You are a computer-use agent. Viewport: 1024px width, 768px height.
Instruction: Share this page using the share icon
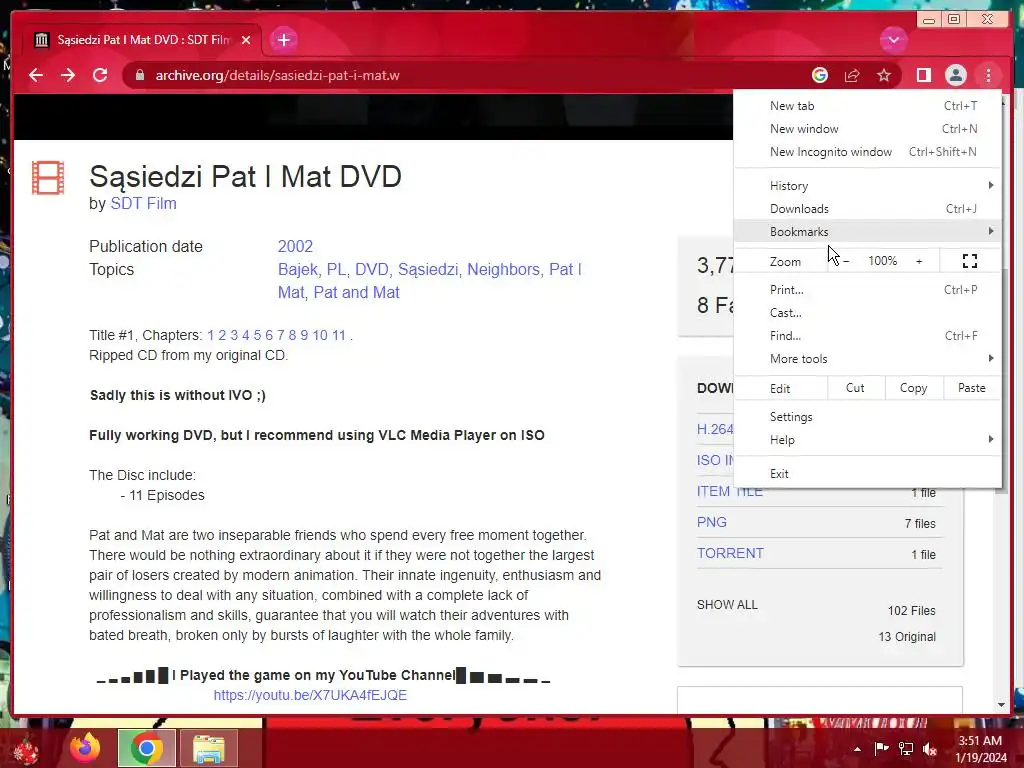(x=852, y=75)
